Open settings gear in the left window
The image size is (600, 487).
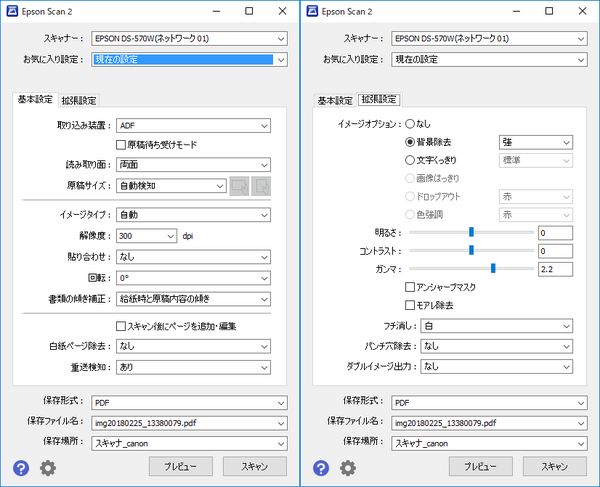(48, 468)
